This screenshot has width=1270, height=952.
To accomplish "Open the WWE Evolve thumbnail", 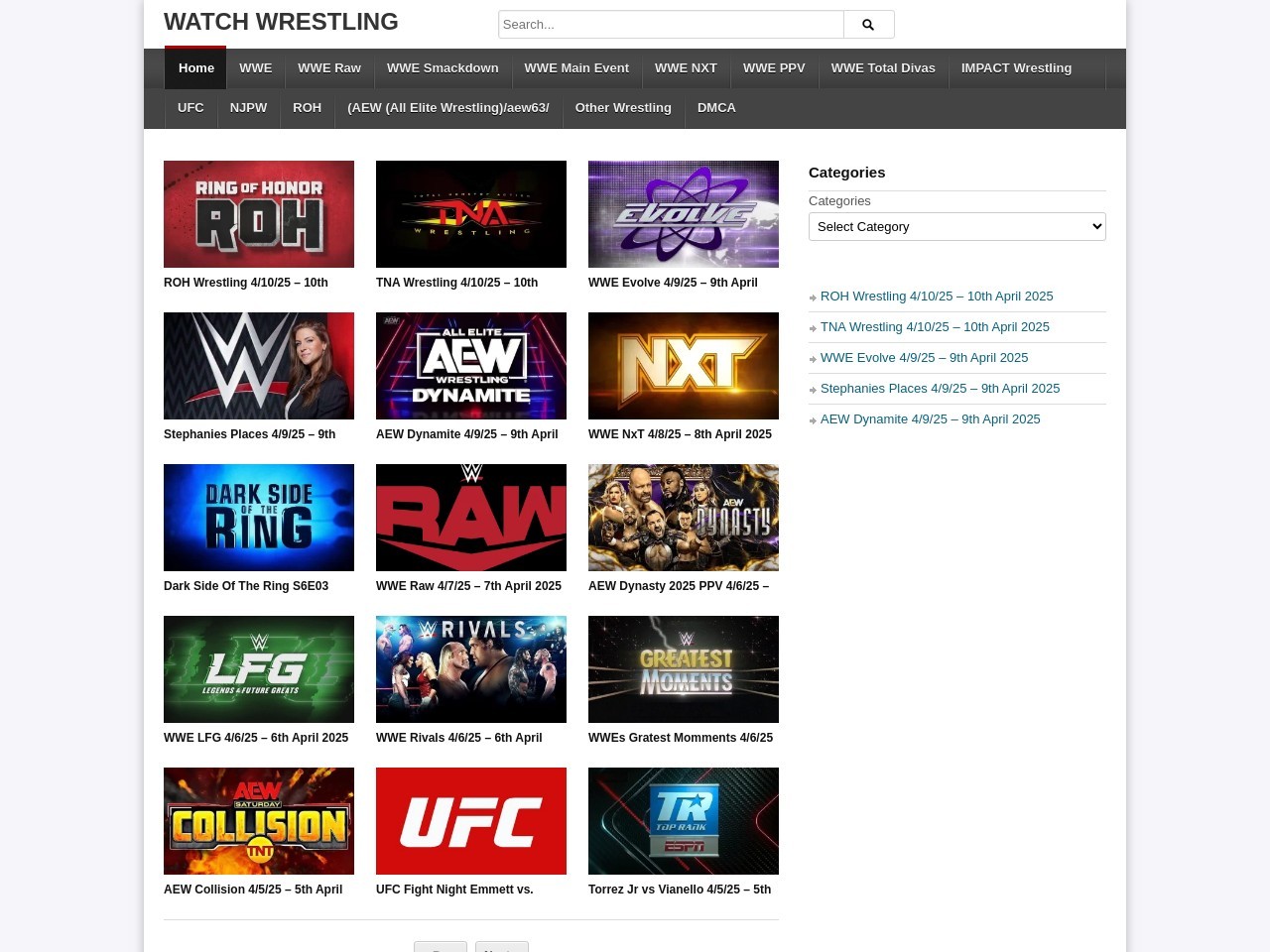I will click(x=684, y=214).
